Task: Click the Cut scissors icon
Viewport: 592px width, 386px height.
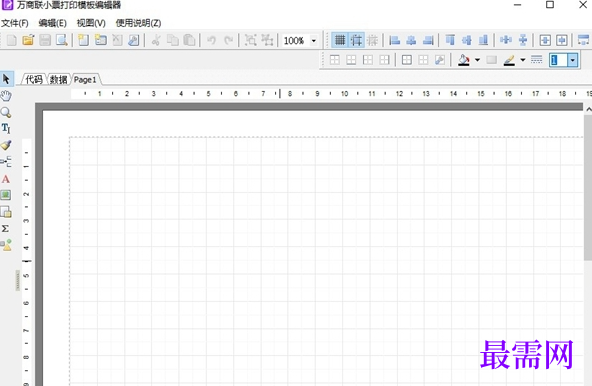Action: [156, 40]
